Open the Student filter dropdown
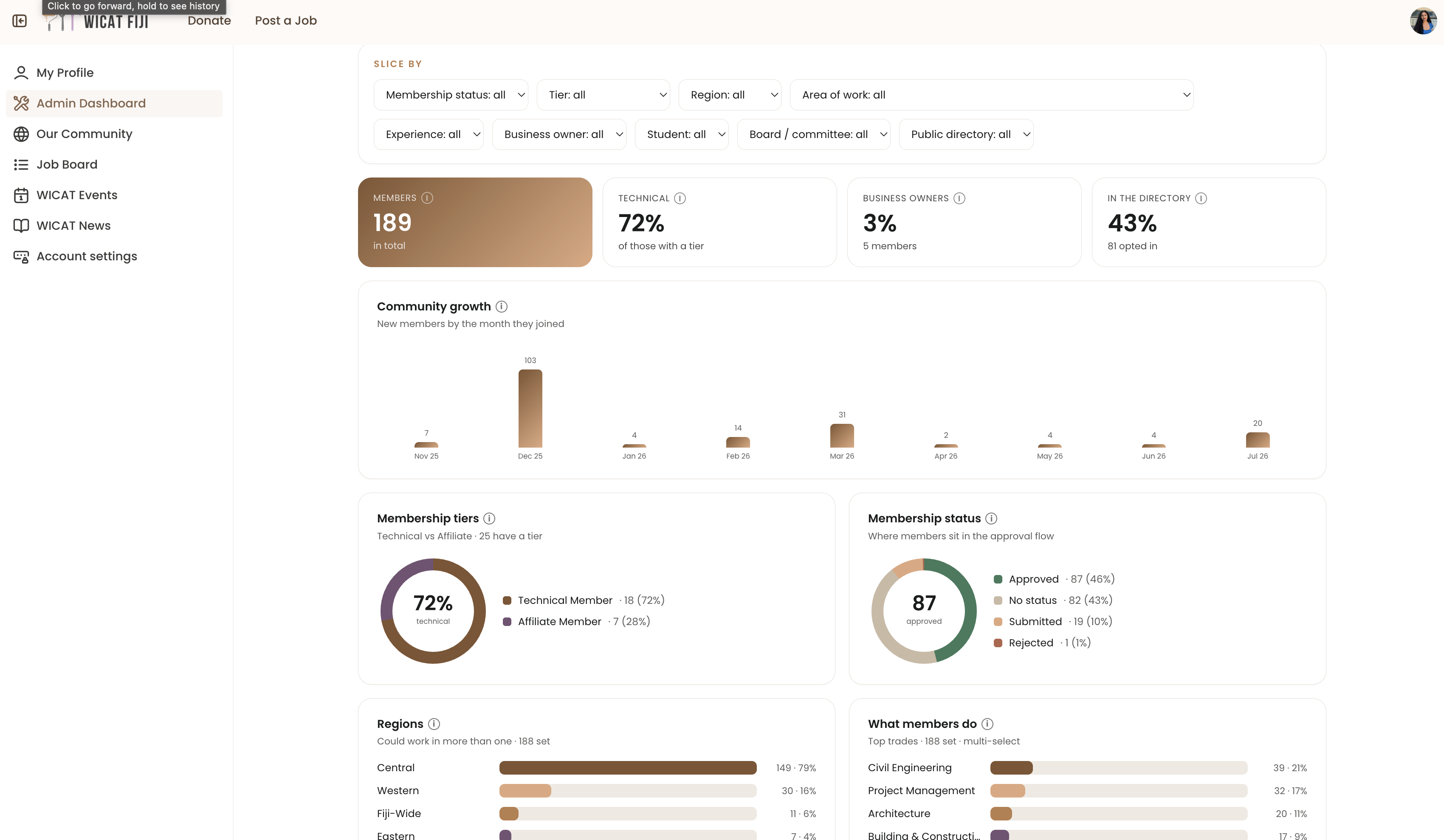The image size is (1444, 840). [x=681, y=135]
